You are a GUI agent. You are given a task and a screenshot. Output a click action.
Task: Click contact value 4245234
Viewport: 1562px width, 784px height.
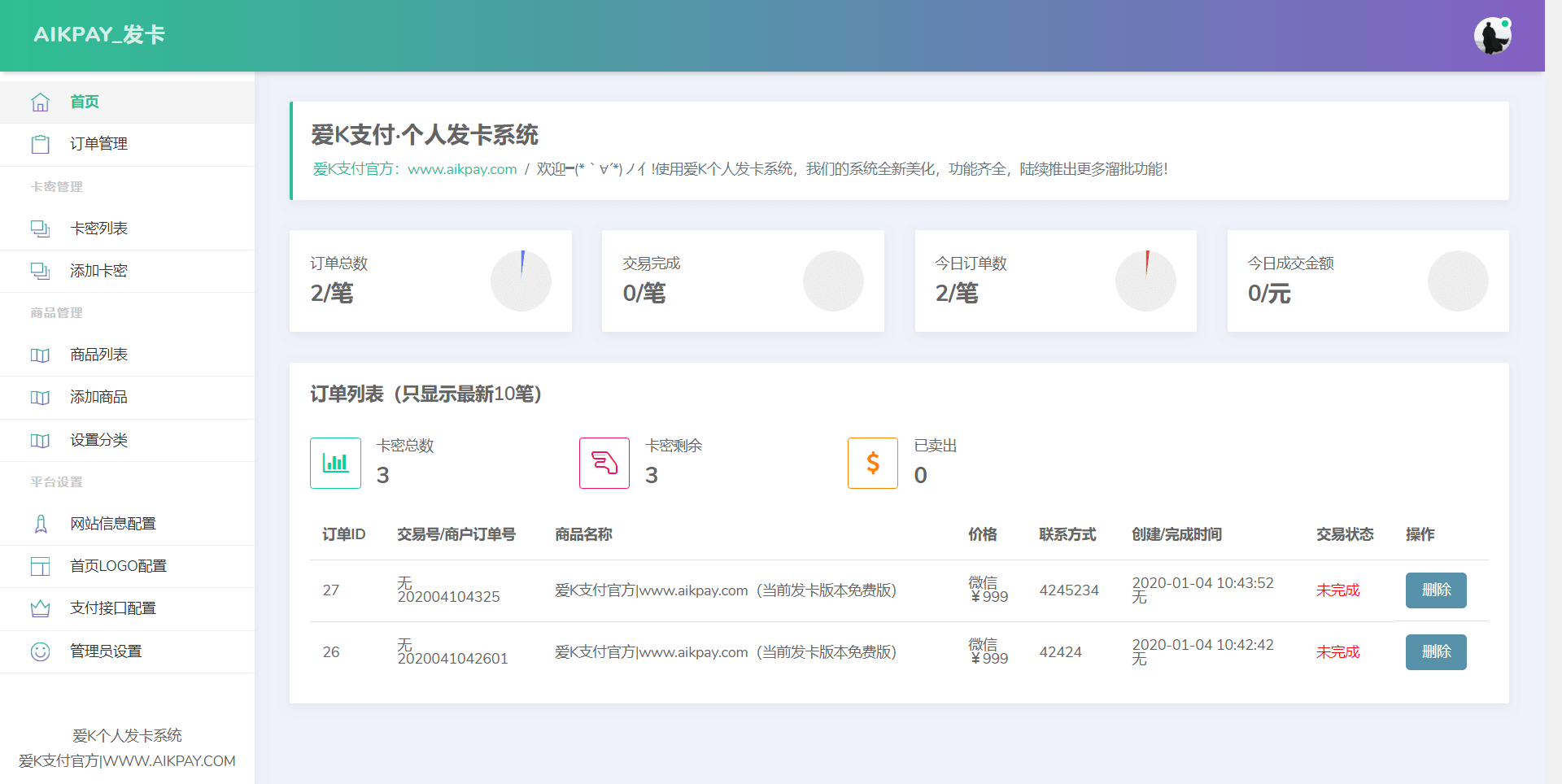tap(1069, 590)
